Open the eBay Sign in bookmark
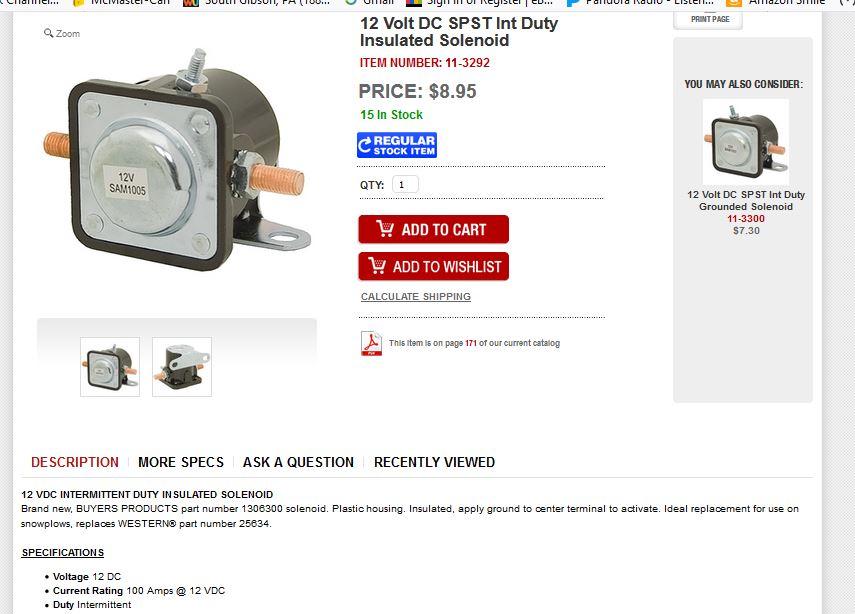 480,3
